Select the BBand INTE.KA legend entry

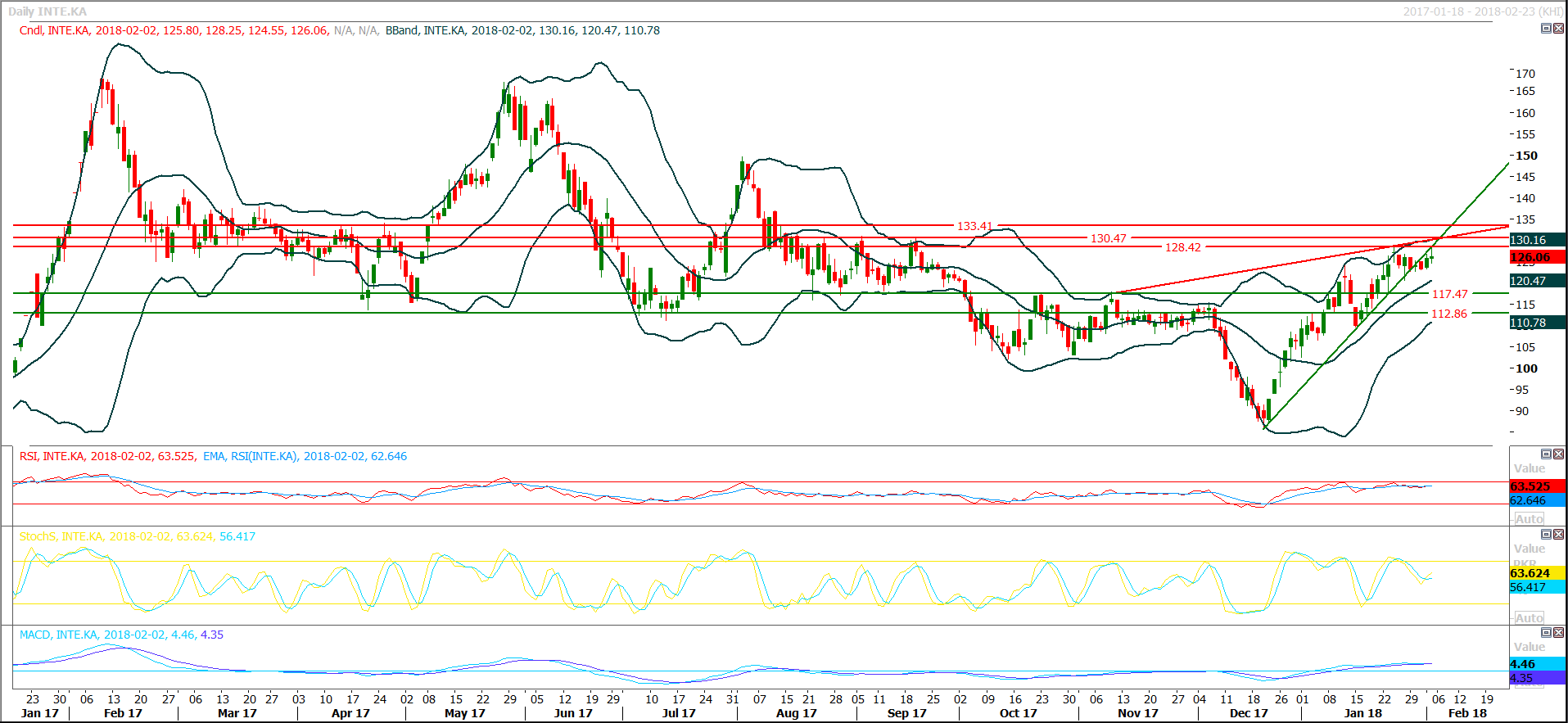pyautogui.click(x=424, y=30)
